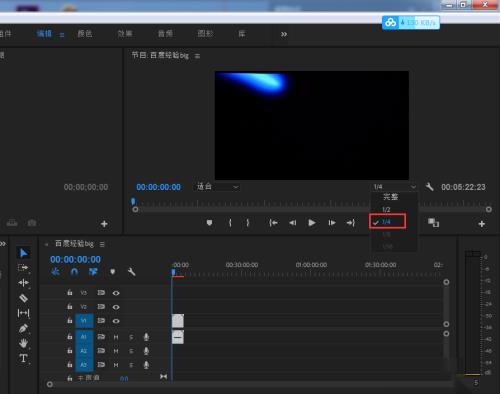Click the export frame camera icon in Source Monitor

[32, 222]
